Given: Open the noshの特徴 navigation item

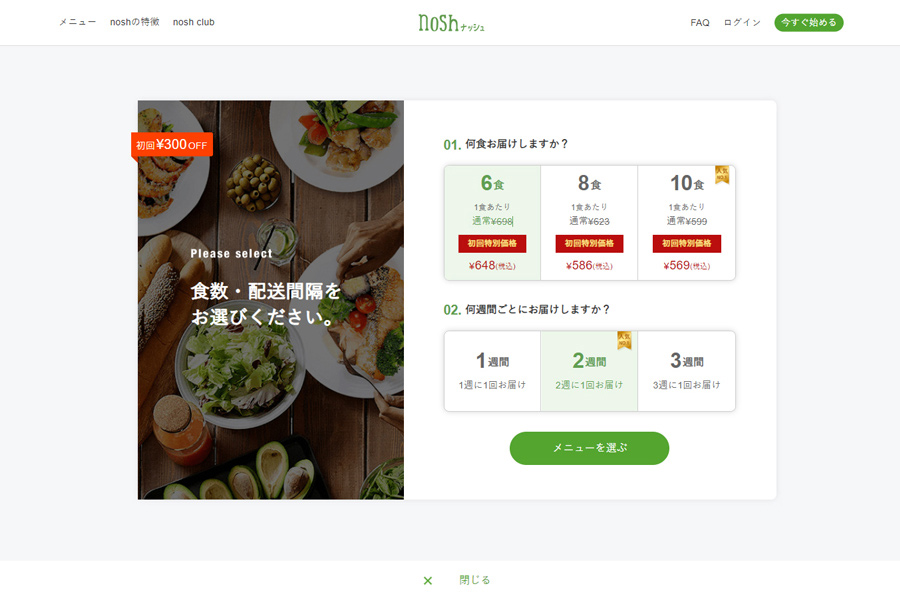Looking at the screenshot, I should tap(134, 22).
